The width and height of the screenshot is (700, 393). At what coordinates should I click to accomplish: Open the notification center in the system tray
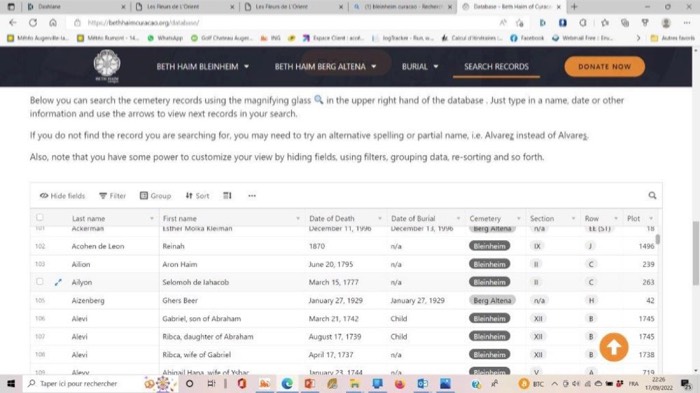tap(686, 383)
